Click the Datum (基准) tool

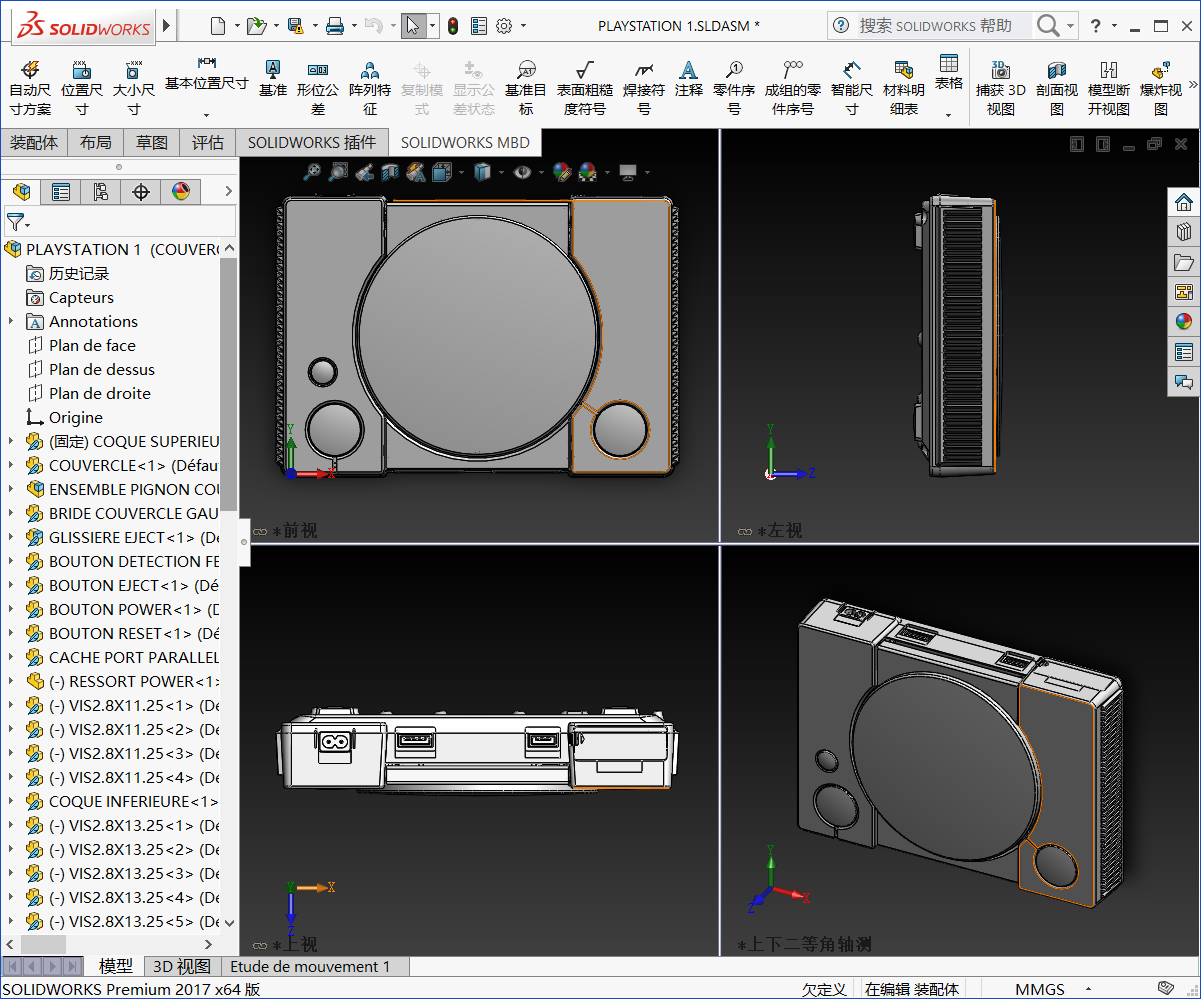pyautogui.click(x=272, y=78)
